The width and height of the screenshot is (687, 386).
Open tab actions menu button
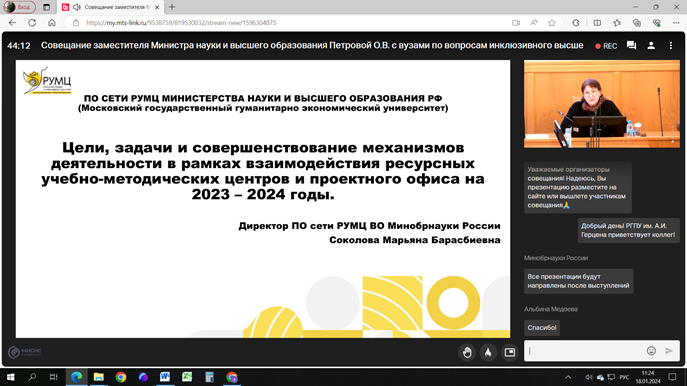(46, 7)
